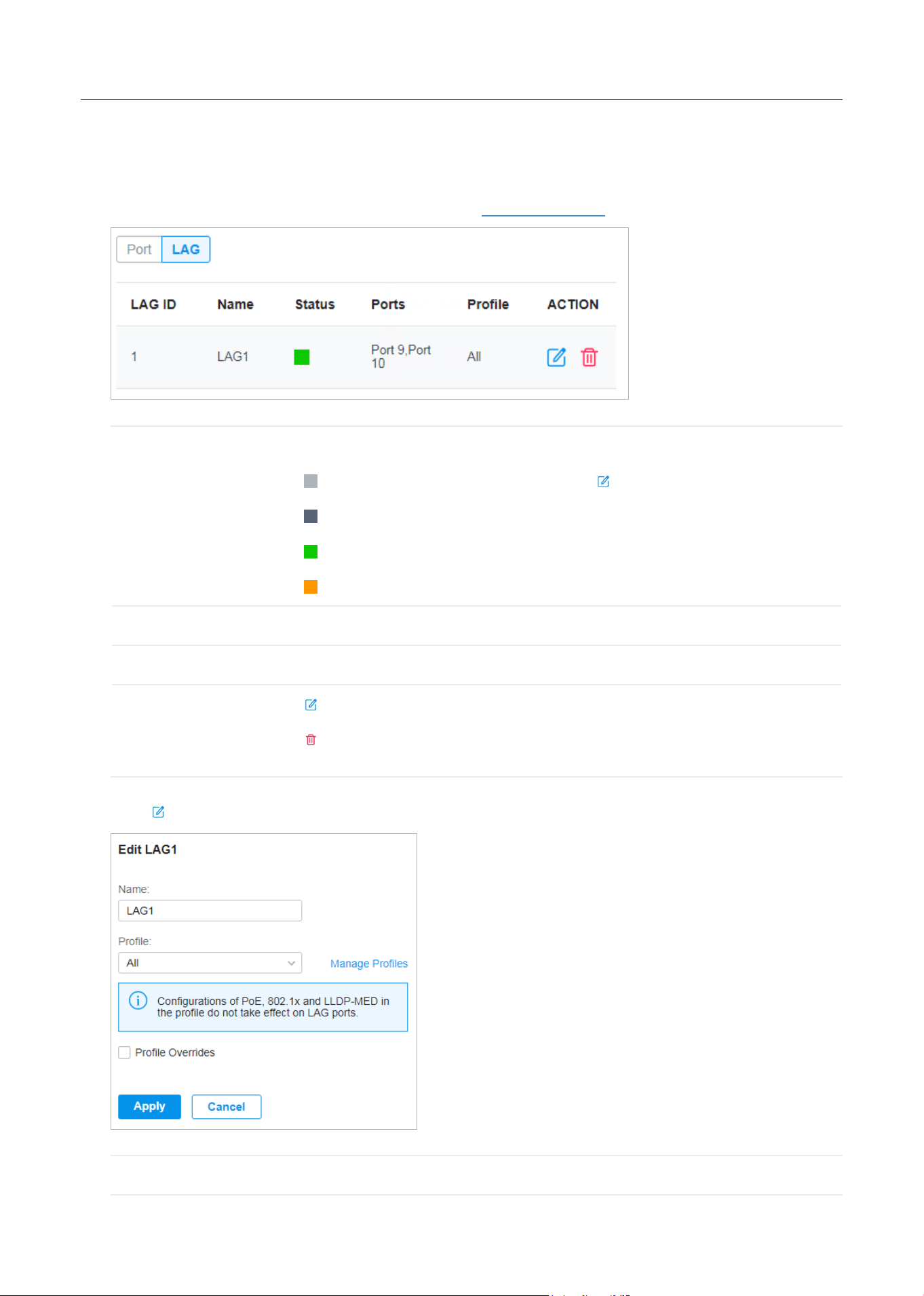Image resolution: width=924 pixels, height=1296 pixels.
Task: Click the Name input field containing LAG1
Action: coord(210,911)
